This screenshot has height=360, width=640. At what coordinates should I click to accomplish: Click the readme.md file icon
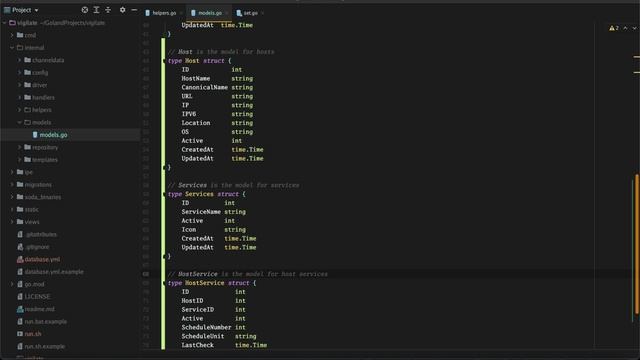(20, 309)
